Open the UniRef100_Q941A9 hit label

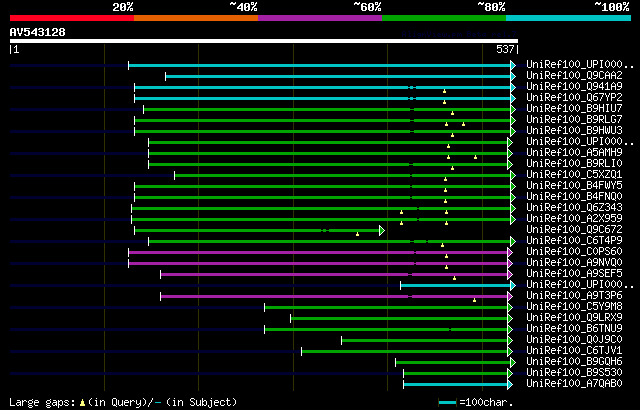pos(574,86)
